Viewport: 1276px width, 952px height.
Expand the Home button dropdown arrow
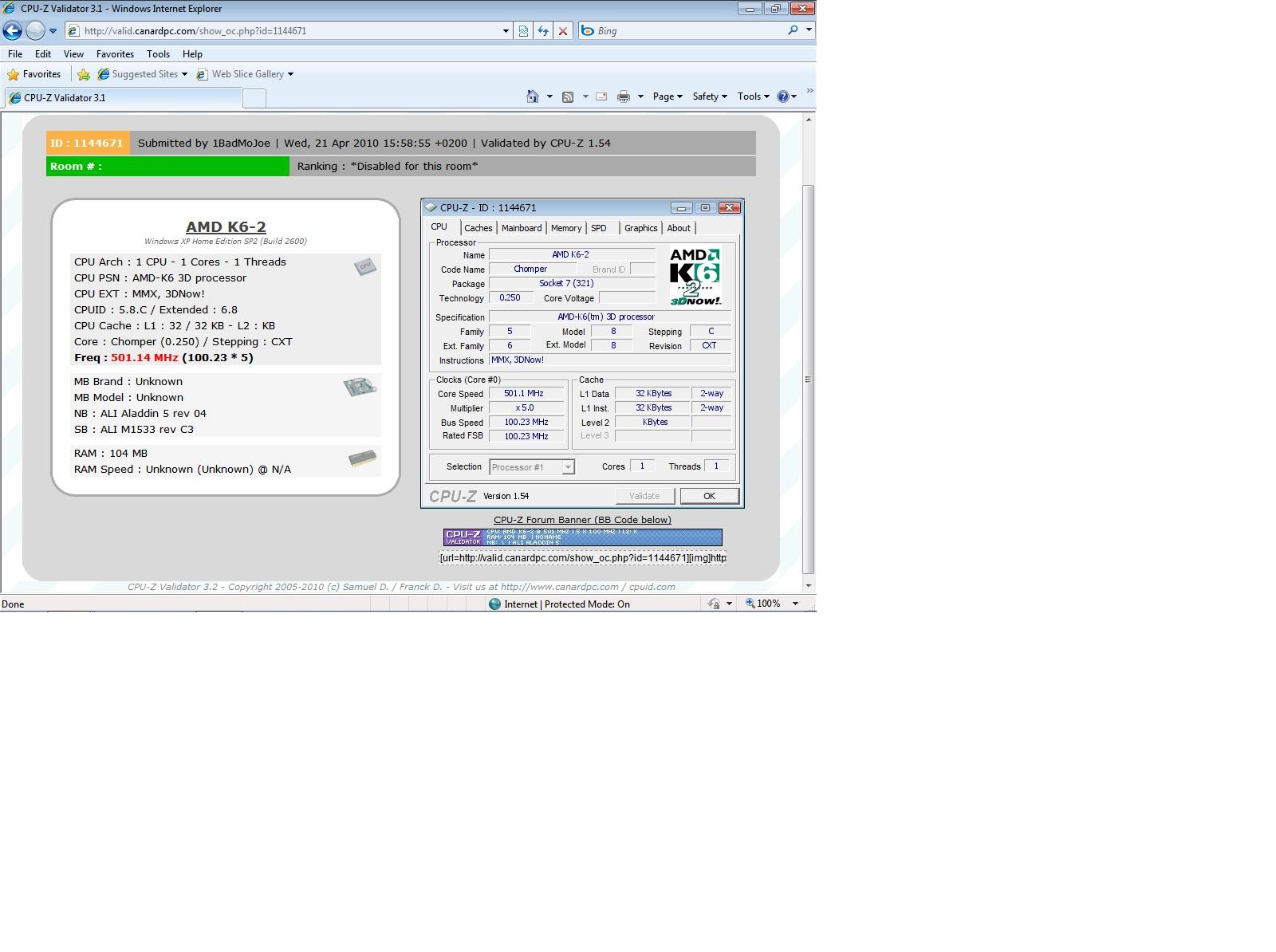[x=549, y=96]
